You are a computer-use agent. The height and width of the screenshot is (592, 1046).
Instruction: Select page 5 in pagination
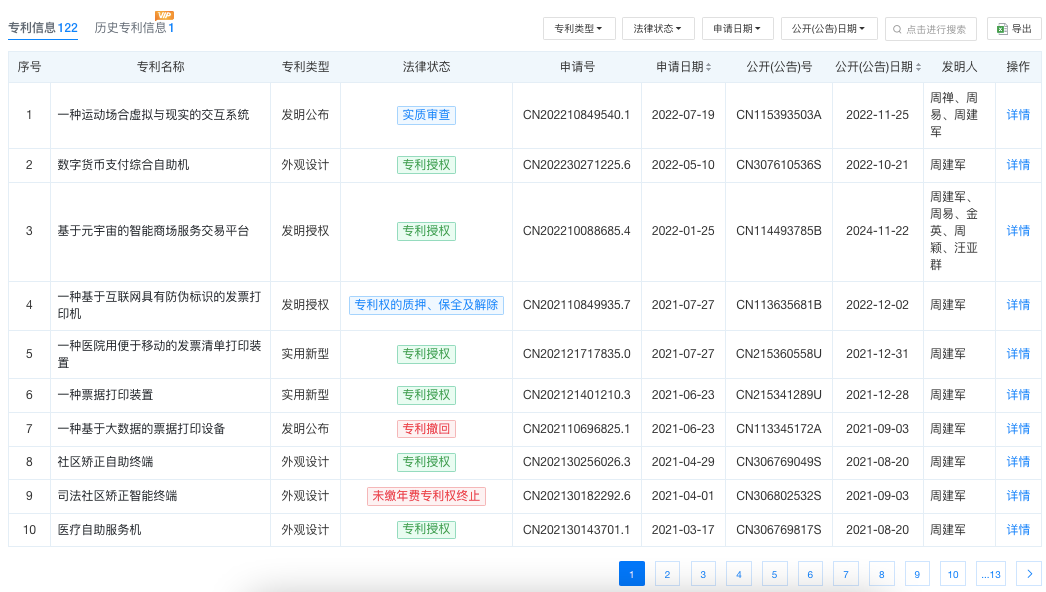pyautogui.click(x=774, y=573)
